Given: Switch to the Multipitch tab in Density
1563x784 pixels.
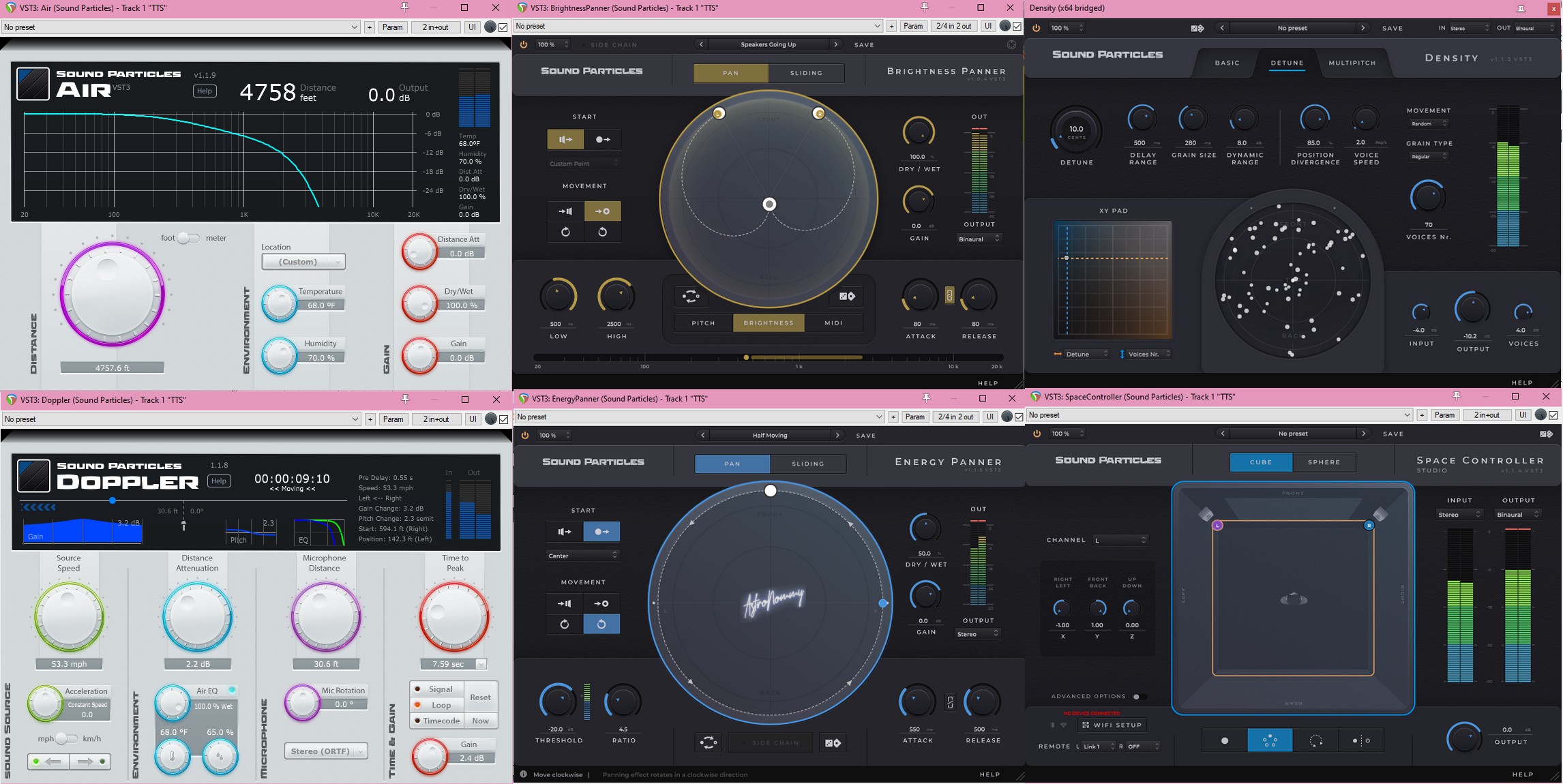Looking at the screenshot, I should tap(1352, 63).
